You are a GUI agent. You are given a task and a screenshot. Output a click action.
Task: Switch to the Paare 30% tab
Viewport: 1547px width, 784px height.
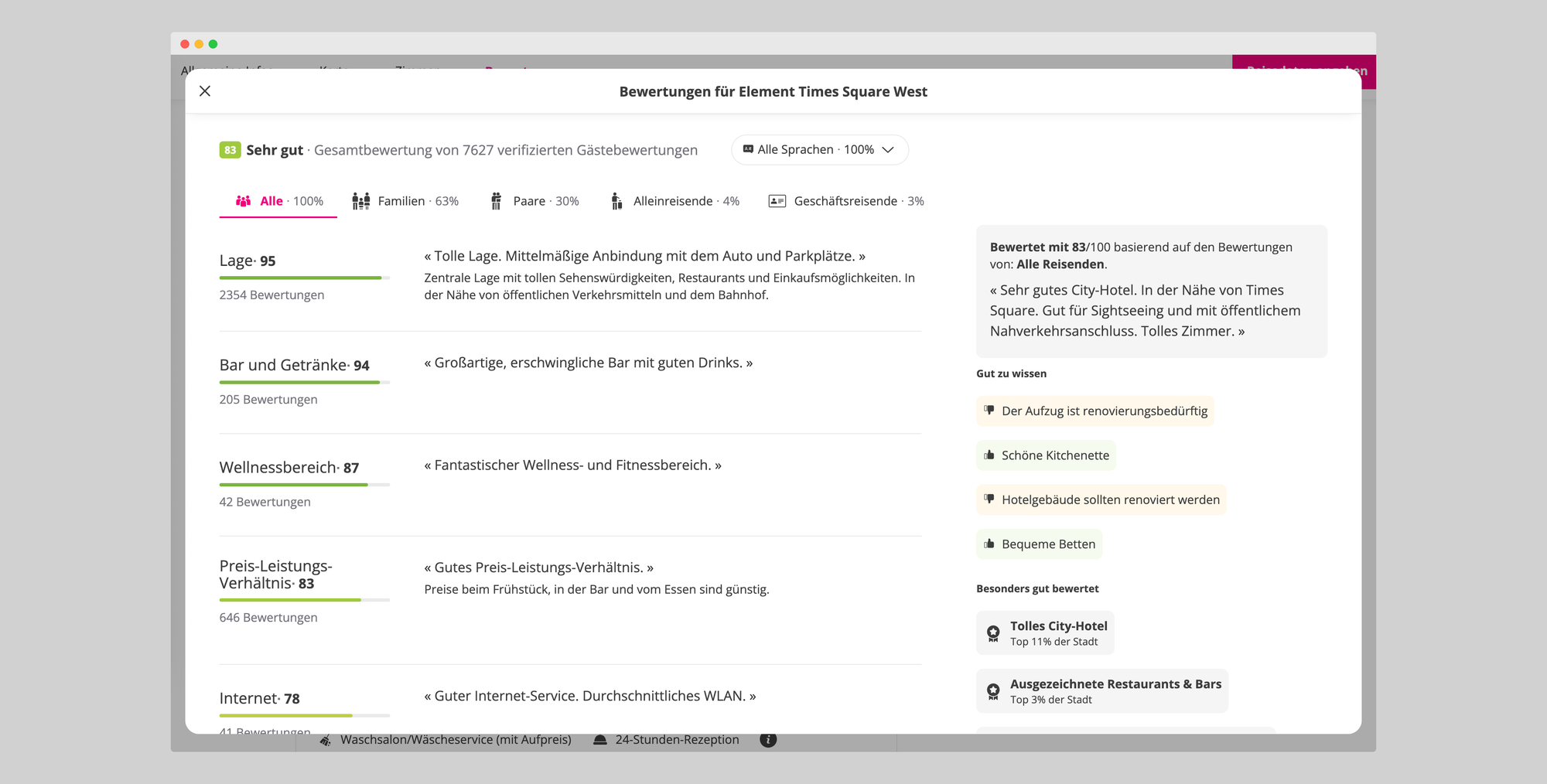(534, 201)
